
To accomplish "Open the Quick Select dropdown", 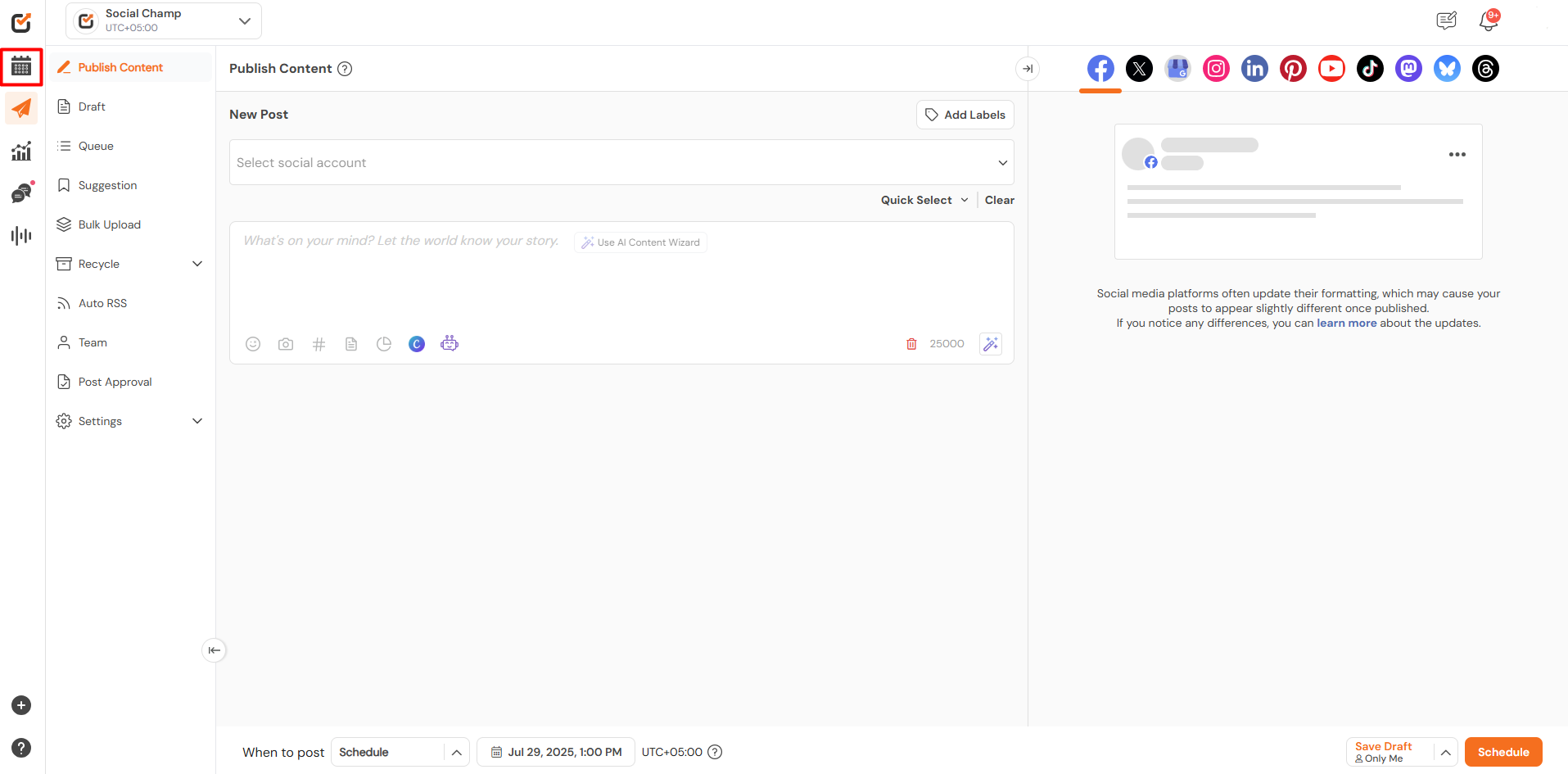I will tap(924, 200).
